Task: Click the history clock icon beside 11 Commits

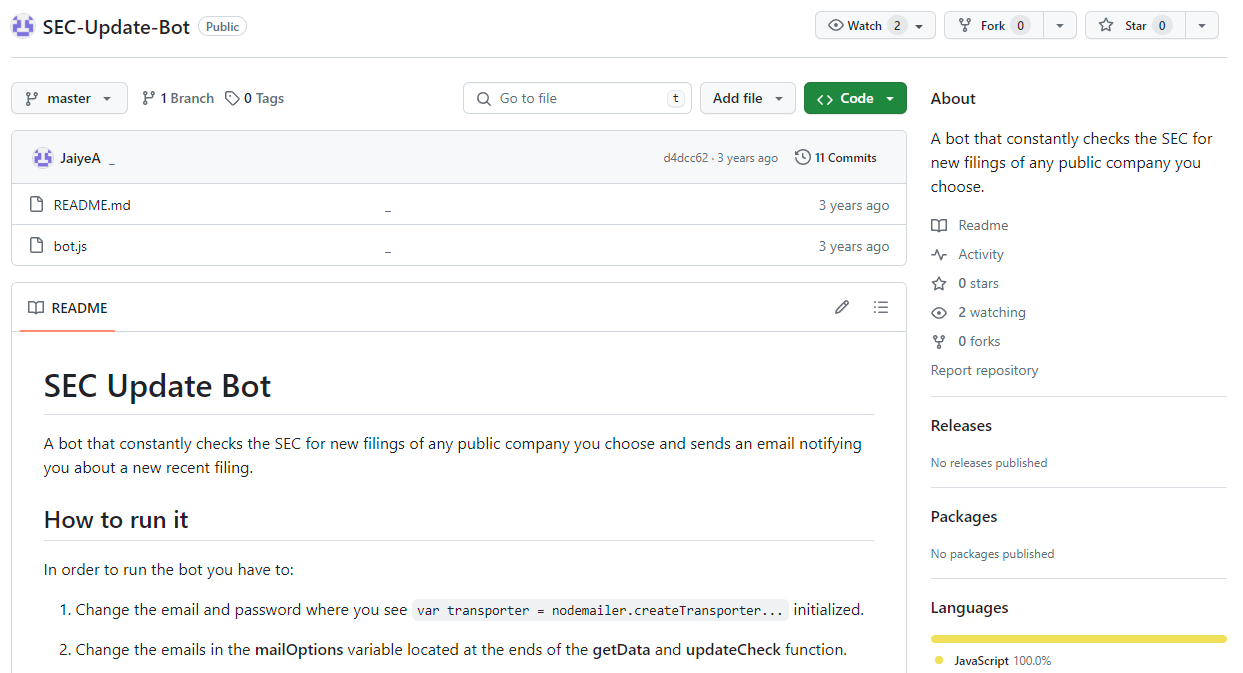Action: click(802, 158)
